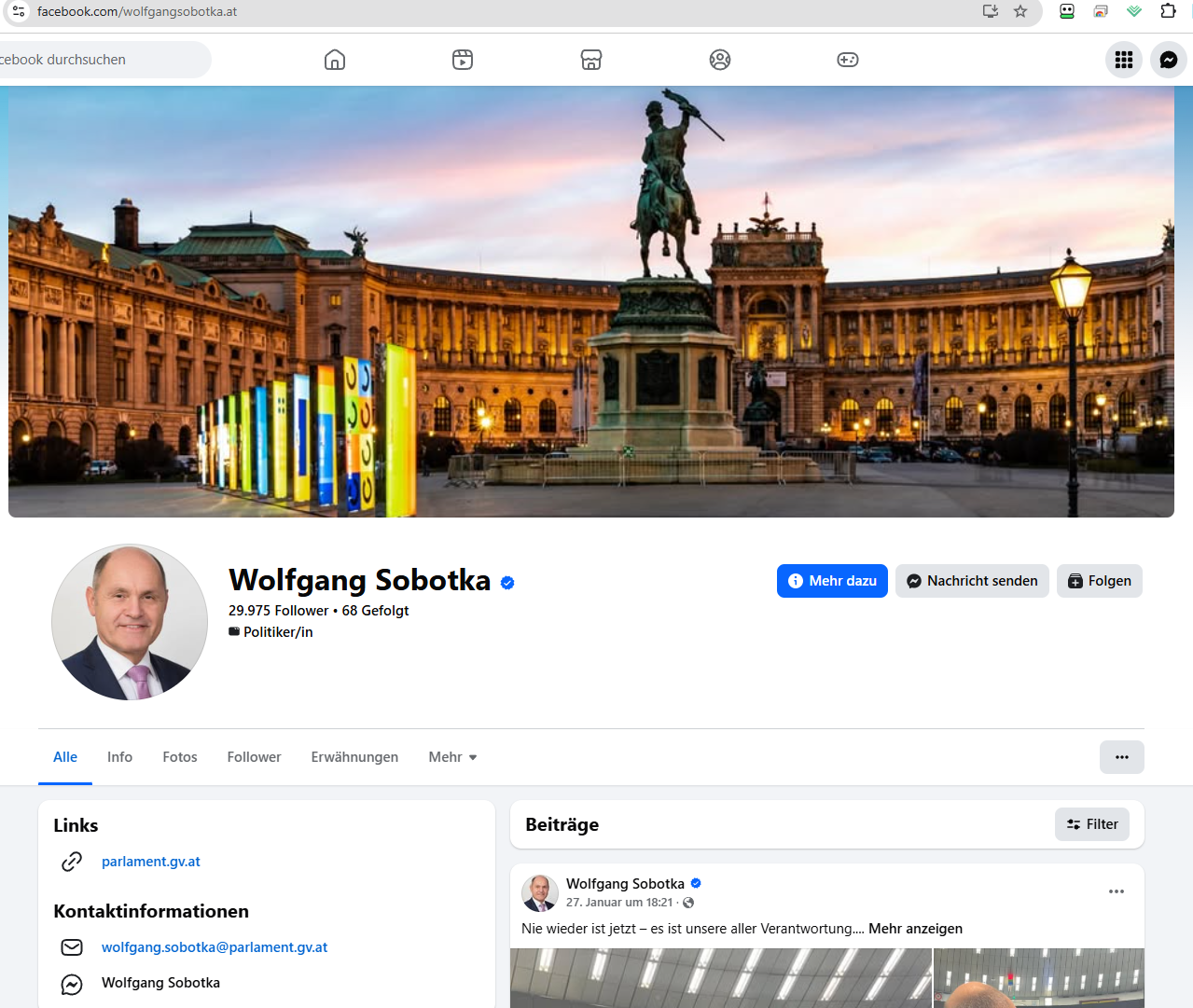
Task: Open the browser extensions puzzle icon
Action: coord(1168,11)
